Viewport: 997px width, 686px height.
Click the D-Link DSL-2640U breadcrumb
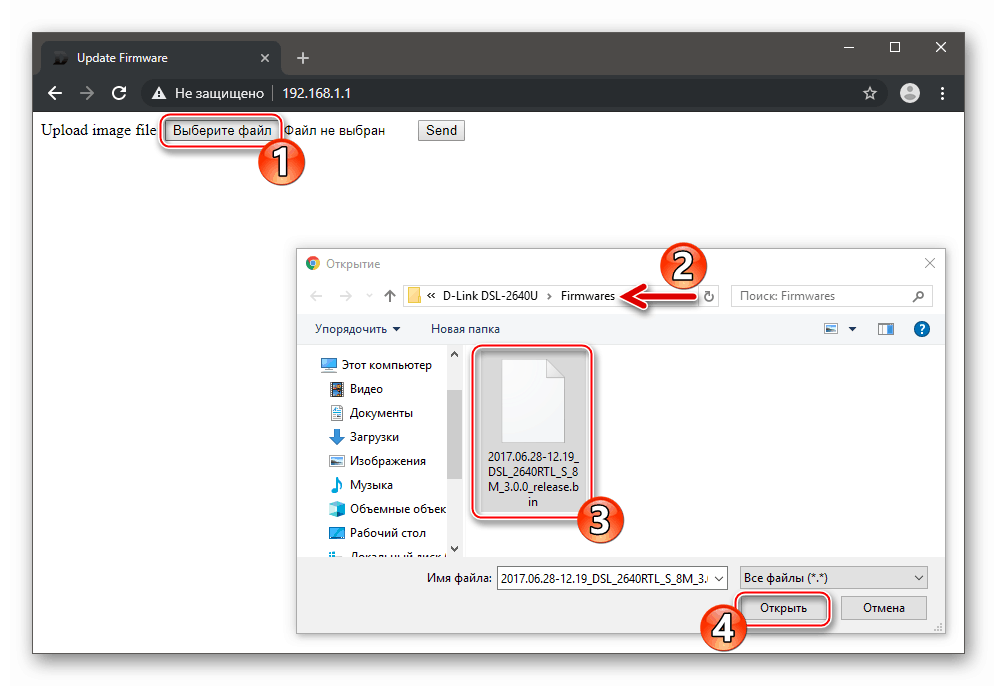click(x=490, y=296)
